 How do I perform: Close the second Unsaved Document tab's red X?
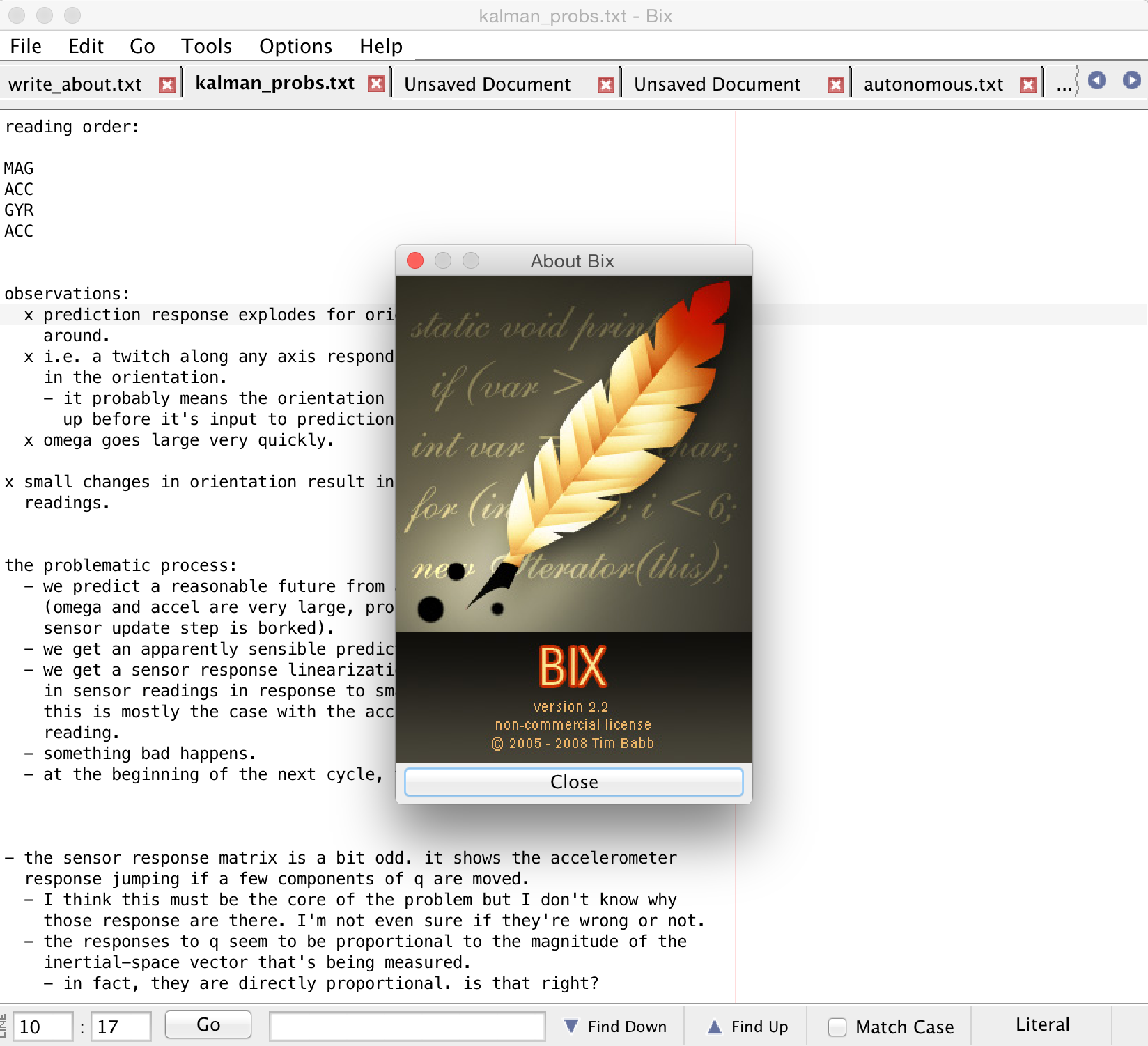[835, 85]
